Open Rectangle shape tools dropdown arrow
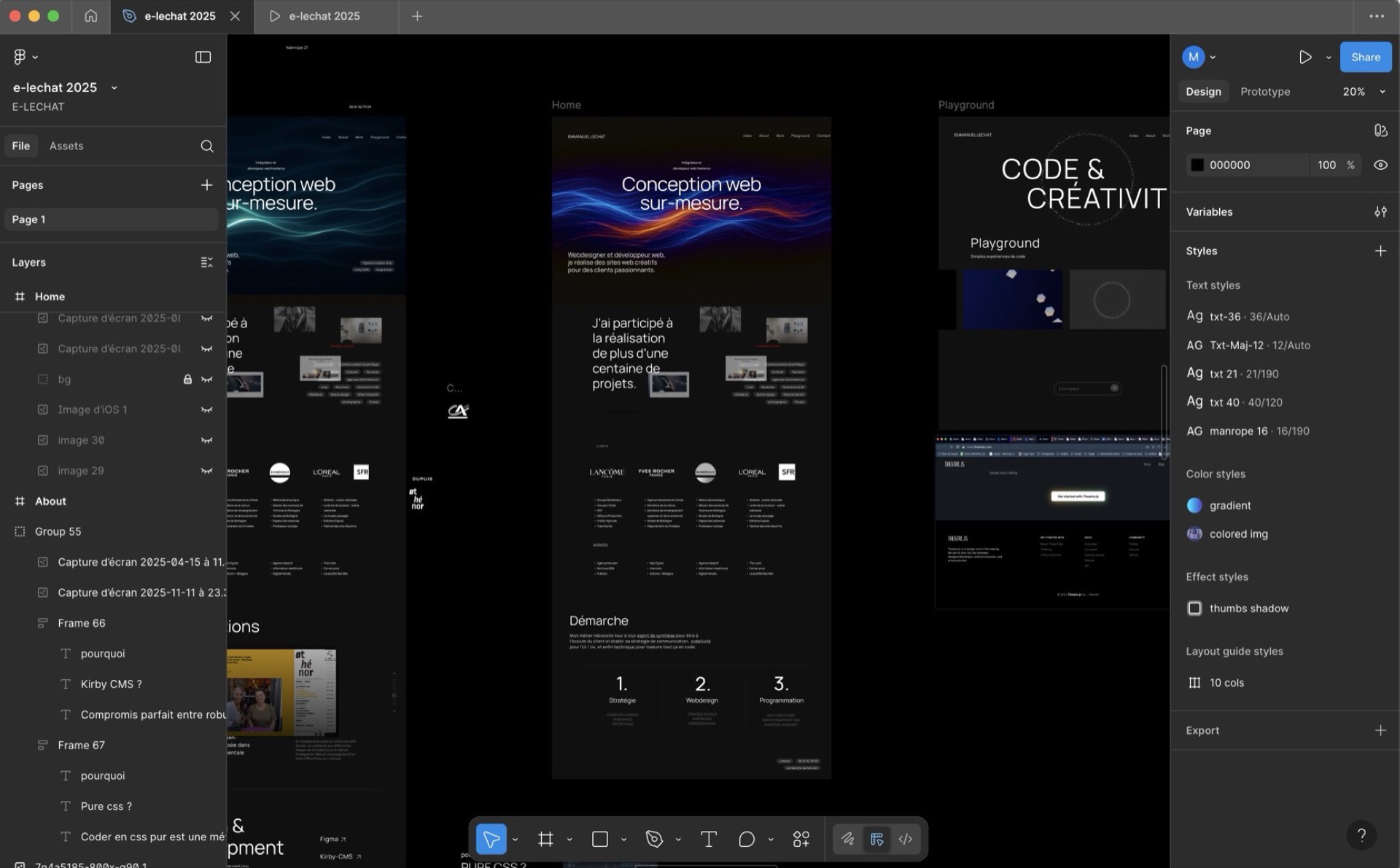1400x868 pixels. (x=623, y=840)
